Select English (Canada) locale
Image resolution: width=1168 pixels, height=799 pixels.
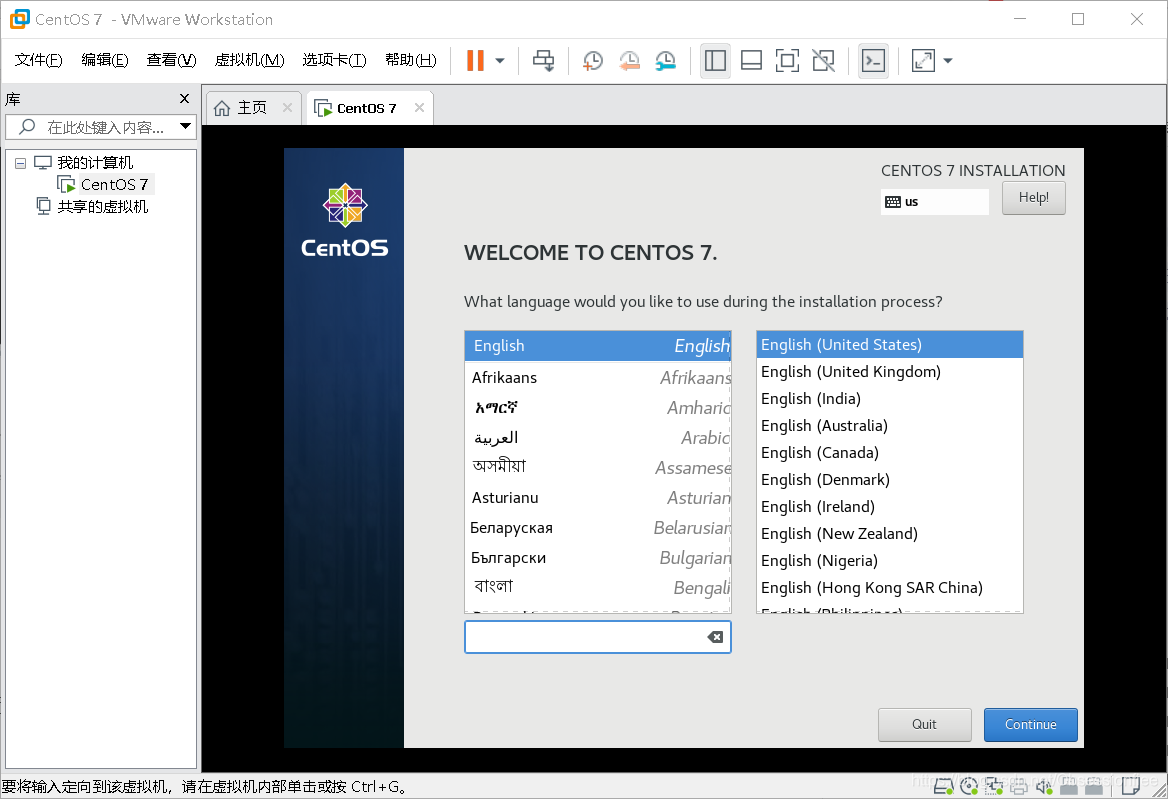pyautogui.click(x=889, y=453)
